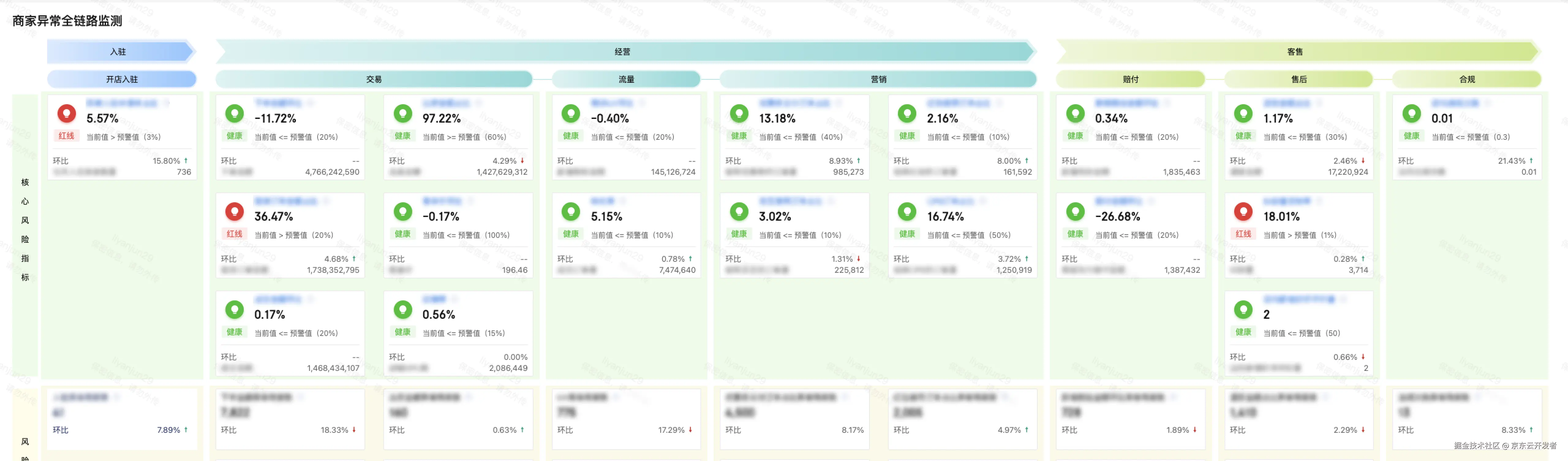Screen dimensions: 1568x461
Task: Click the green health bulb beside 97.22%
Action: (x=402, y=113)
